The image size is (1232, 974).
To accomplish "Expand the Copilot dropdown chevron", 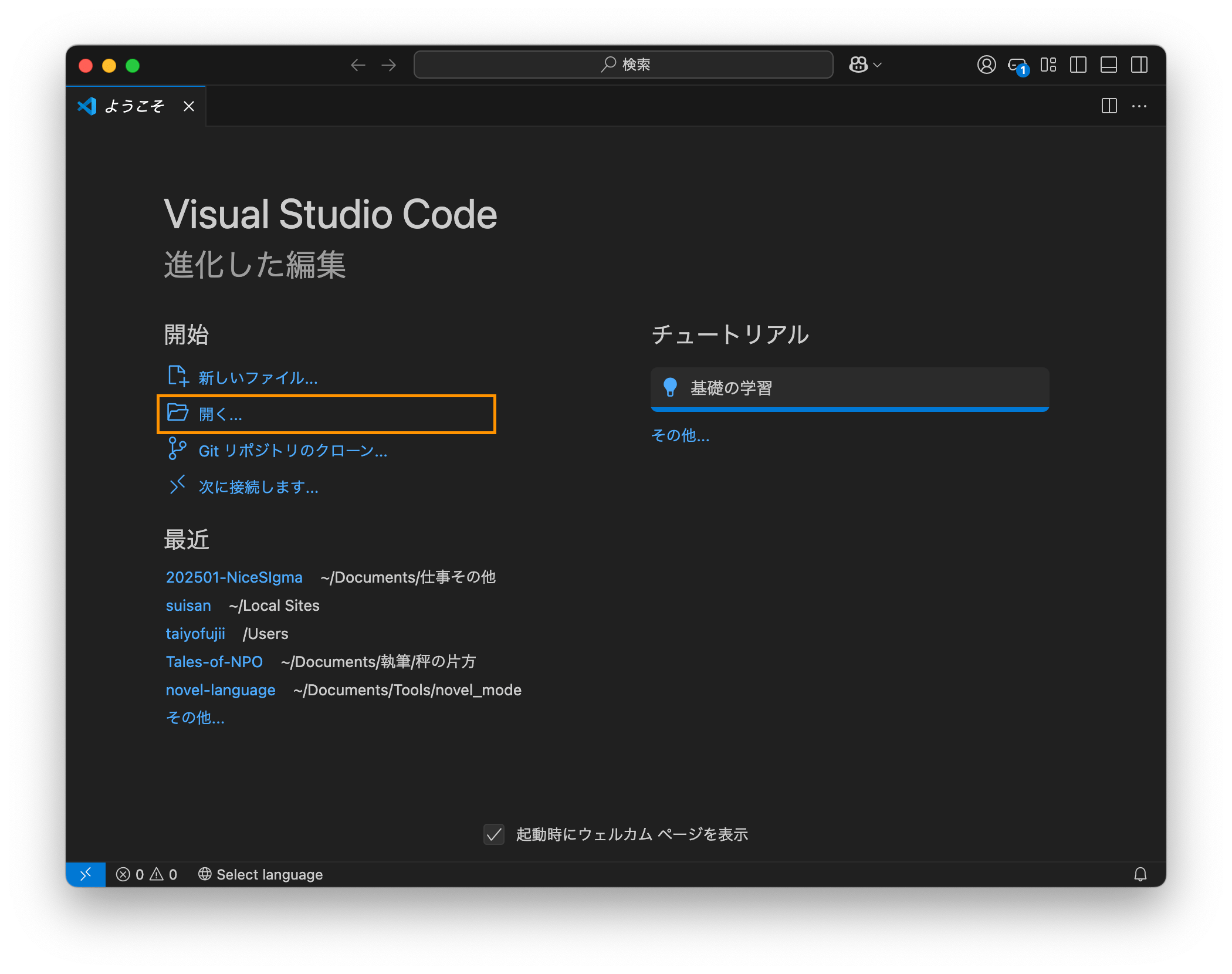I will tap(878, 65).
